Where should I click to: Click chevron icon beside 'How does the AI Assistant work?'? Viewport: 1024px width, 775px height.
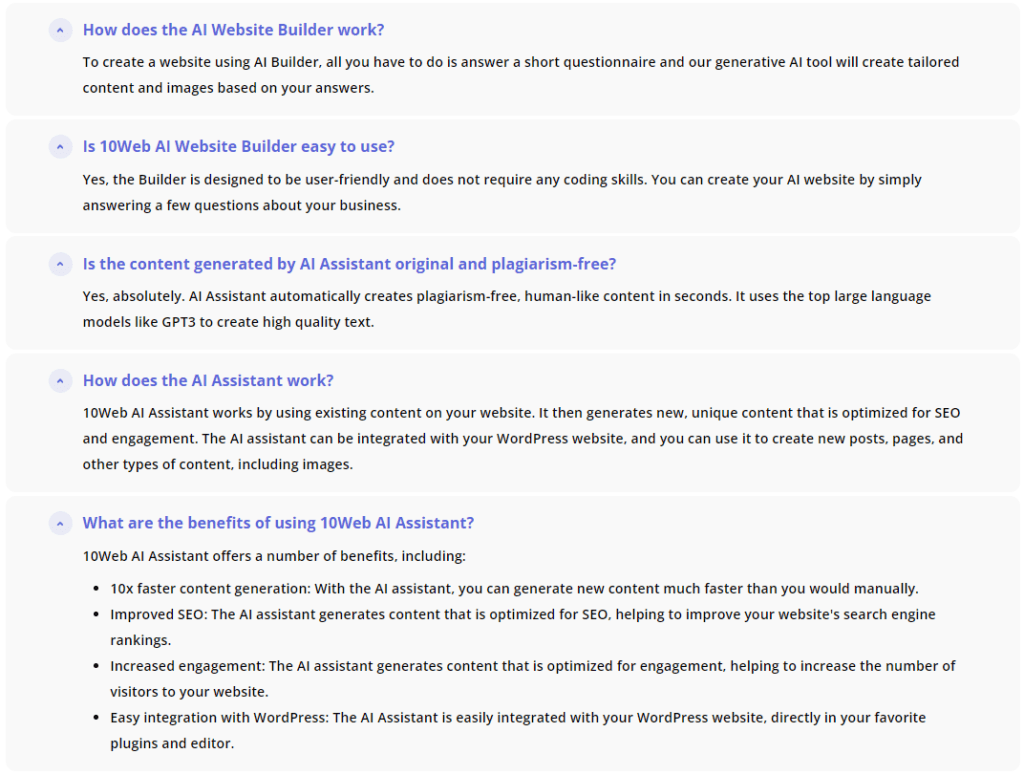coord(60,381)
